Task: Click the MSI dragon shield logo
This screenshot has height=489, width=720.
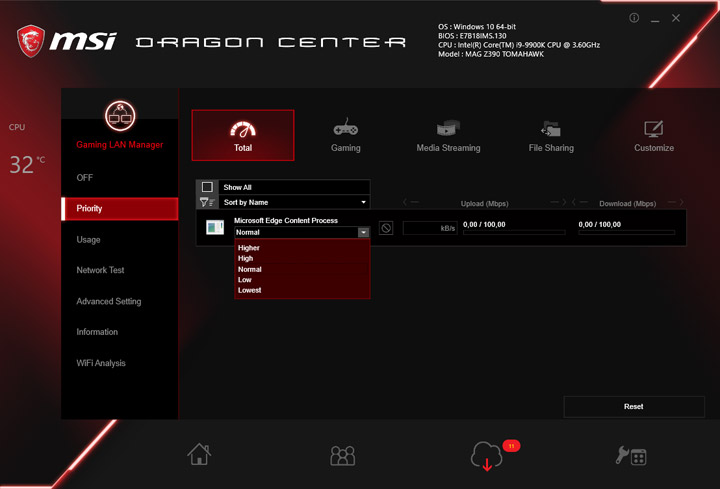Action: coord(31,41)
